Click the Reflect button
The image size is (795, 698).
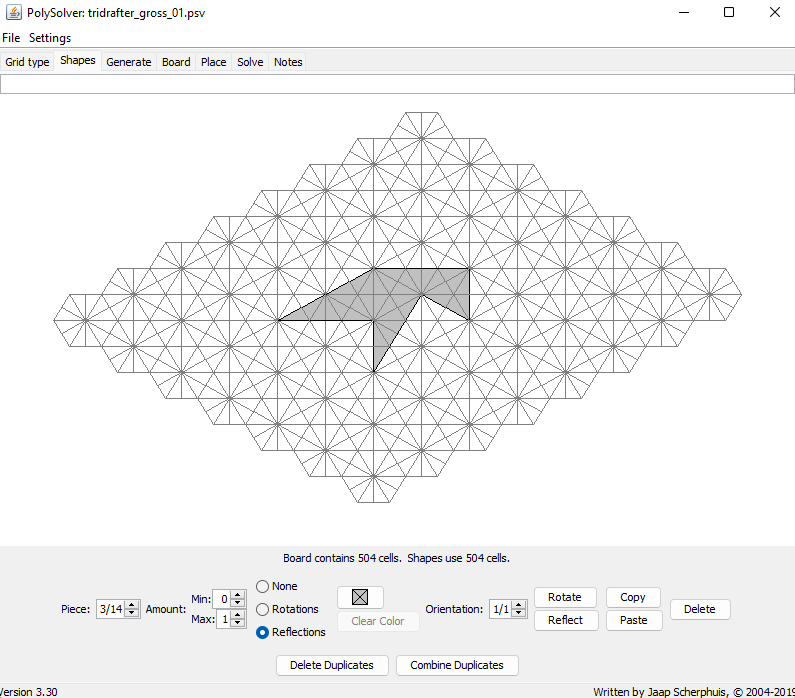click(566, 620)
